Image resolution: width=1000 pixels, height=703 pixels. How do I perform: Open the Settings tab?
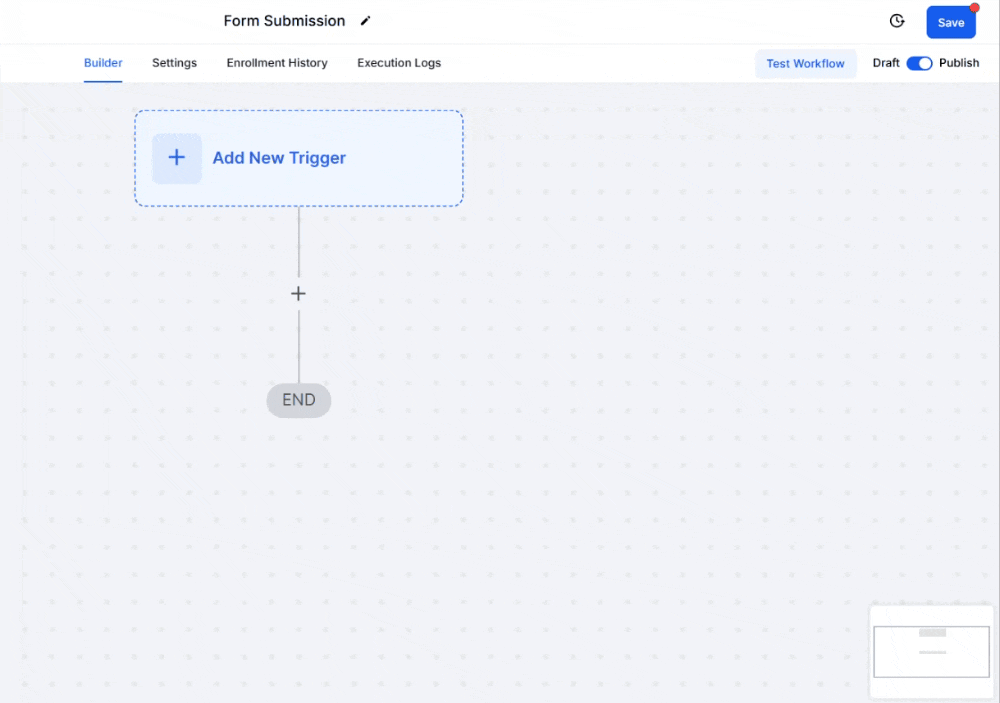coord(174,63)
